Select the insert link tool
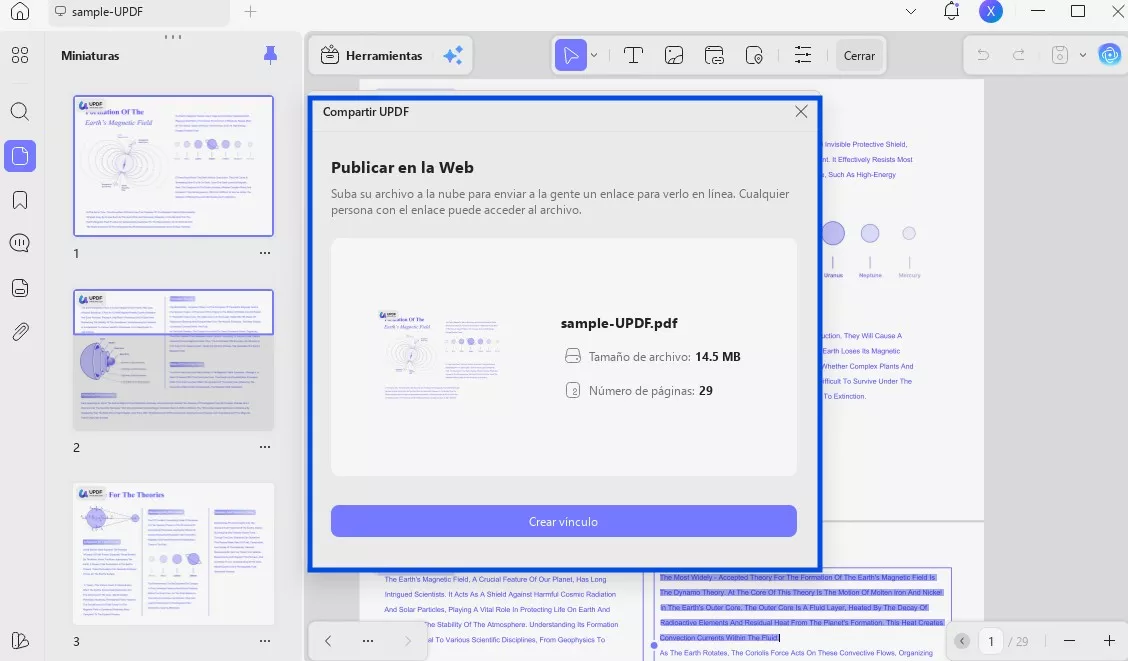 [714, 55]
